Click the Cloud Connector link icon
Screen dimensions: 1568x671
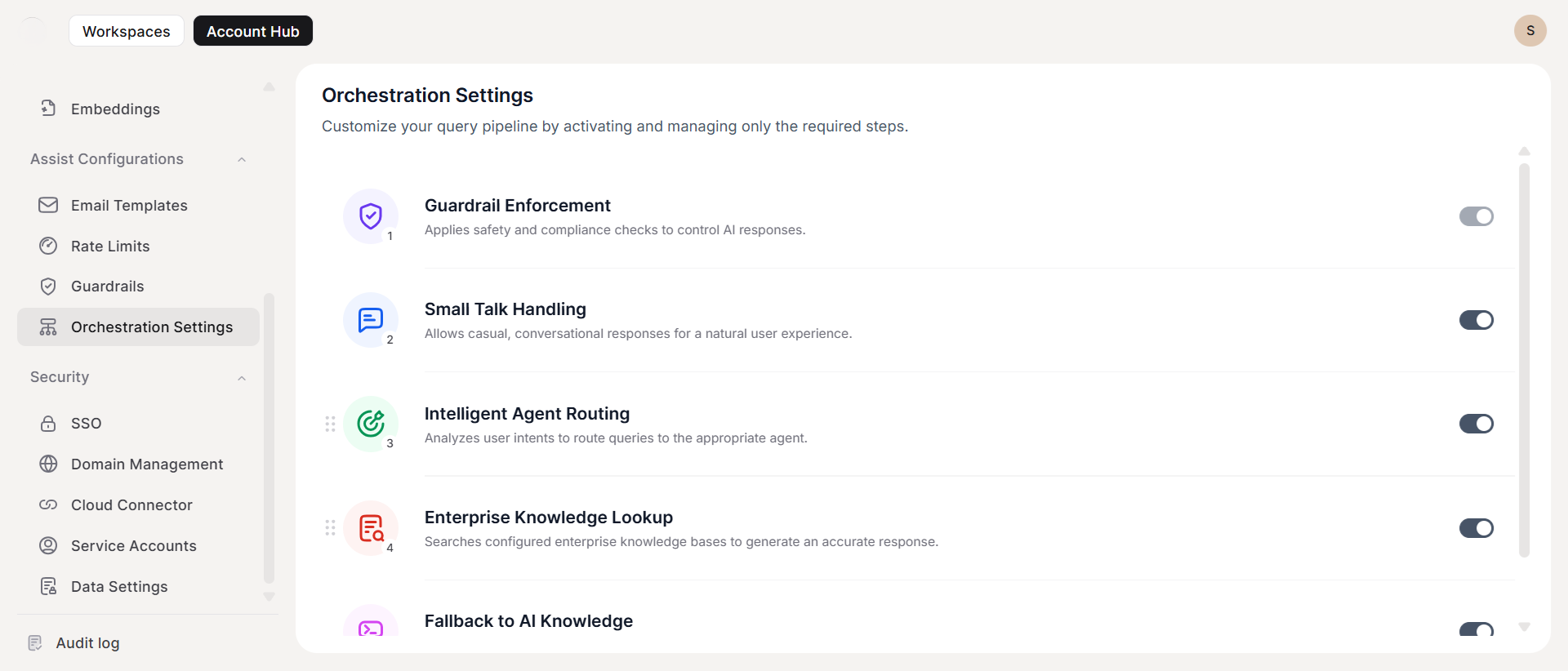pos(48,504)
